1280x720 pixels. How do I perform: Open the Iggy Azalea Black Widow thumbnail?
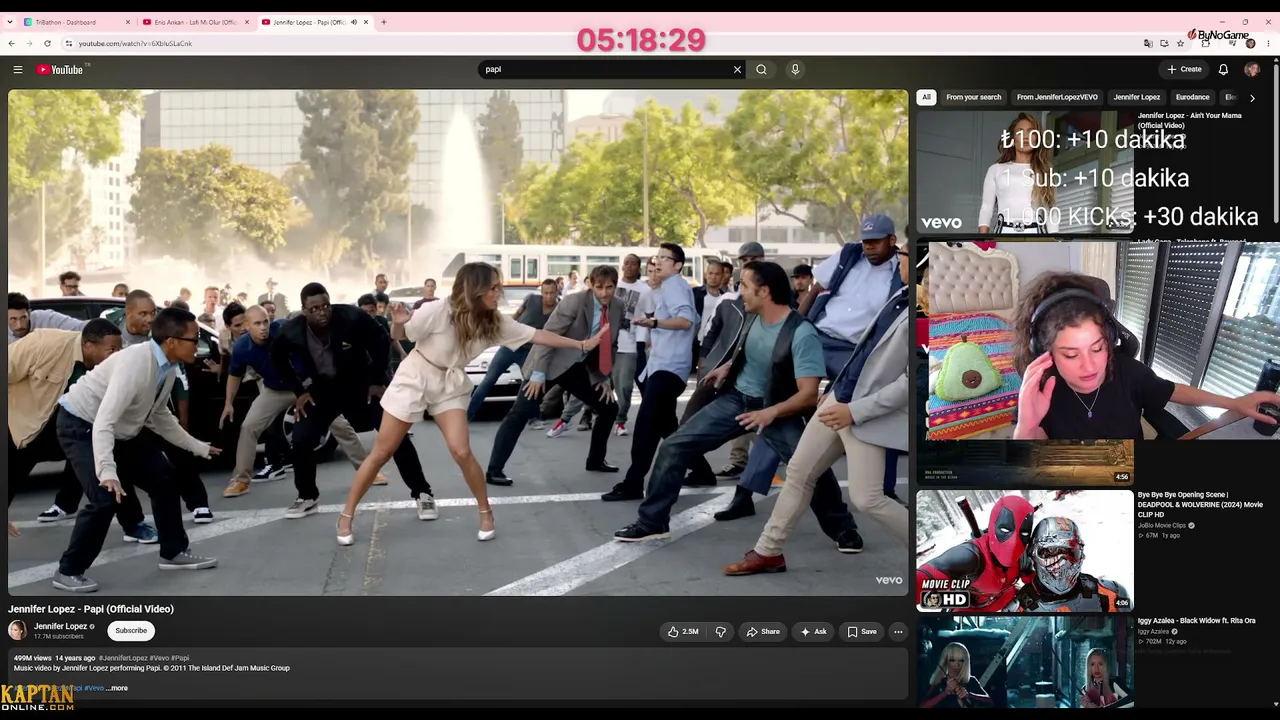tap(1025, 662)
